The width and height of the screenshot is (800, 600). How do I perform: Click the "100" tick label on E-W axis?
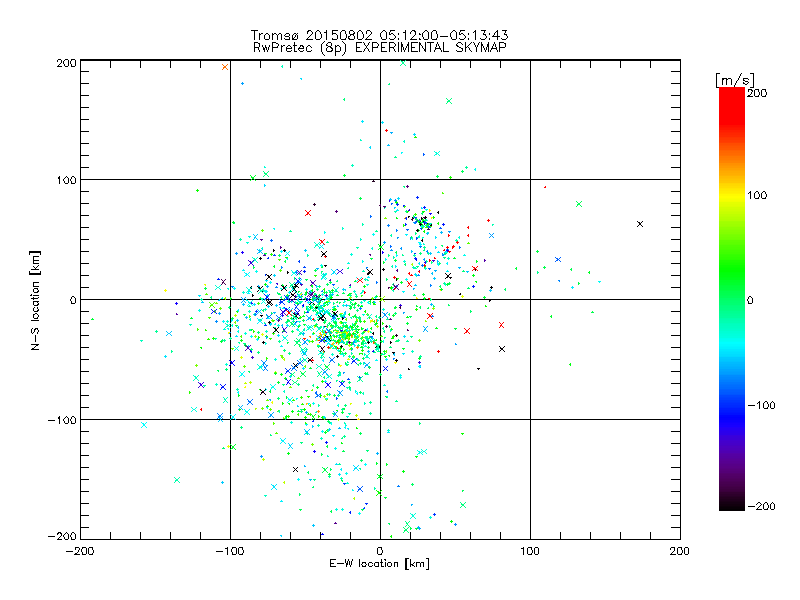pyautogui.click(x=530, y=551)
